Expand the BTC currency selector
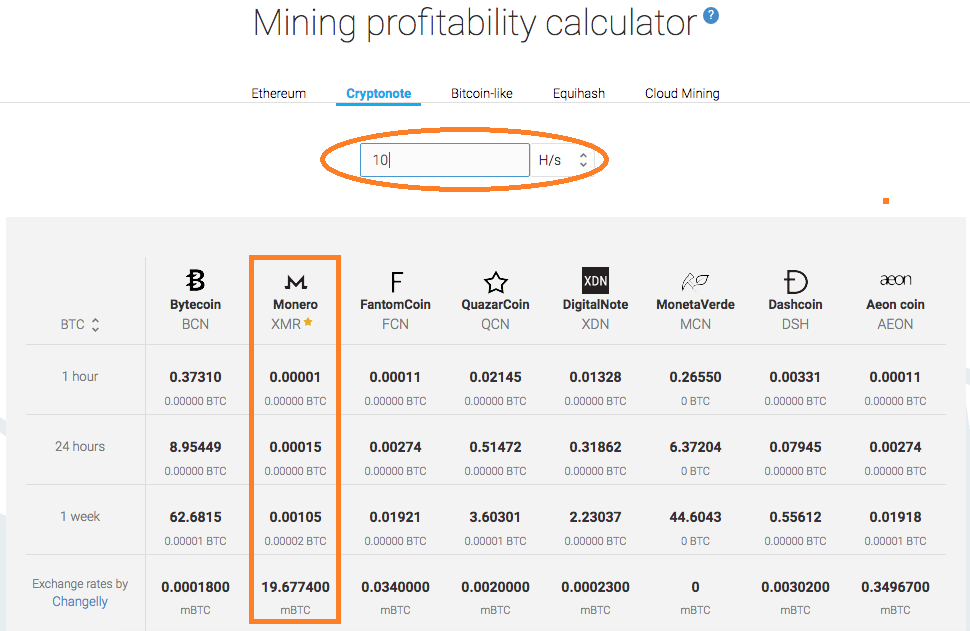The width and height of the screenshot is (970, 631). coord(80,325)
